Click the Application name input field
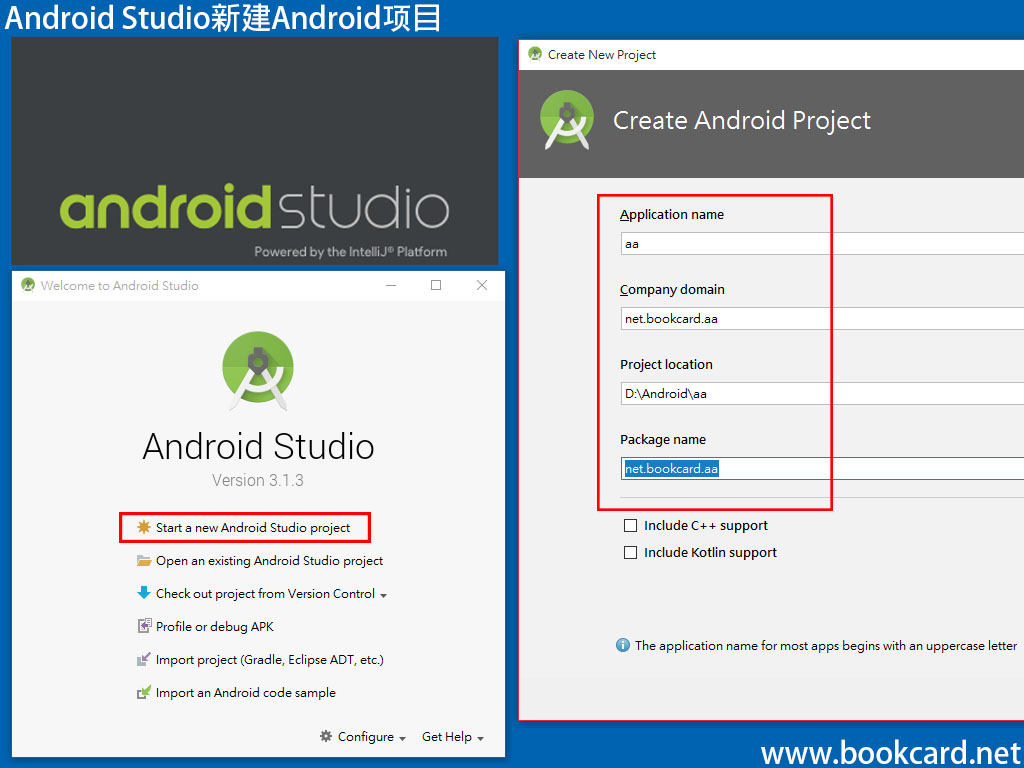 point(724,243)
